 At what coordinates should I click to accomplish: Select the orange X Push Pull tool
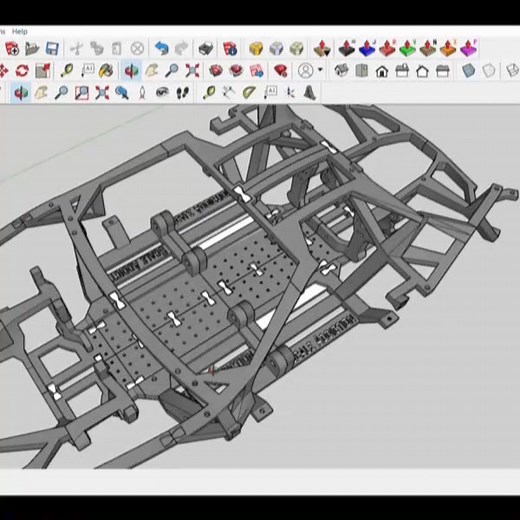[x=448, y=49]
